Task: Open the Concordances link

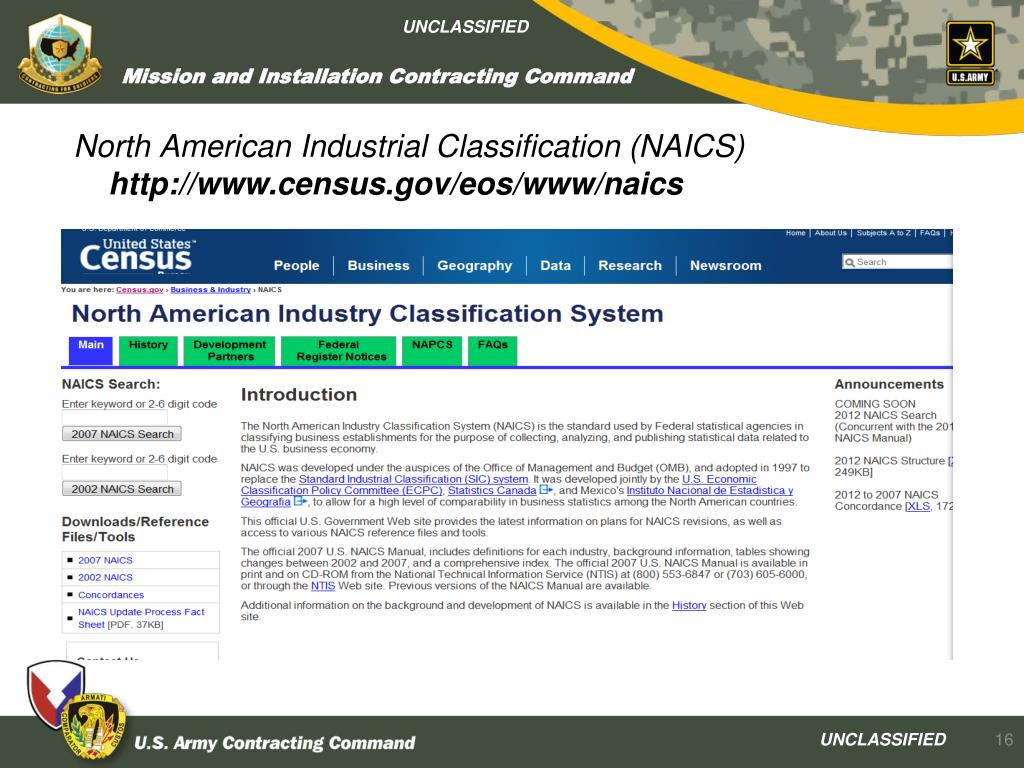Action: pyautogui.click(x=111, y=595)
